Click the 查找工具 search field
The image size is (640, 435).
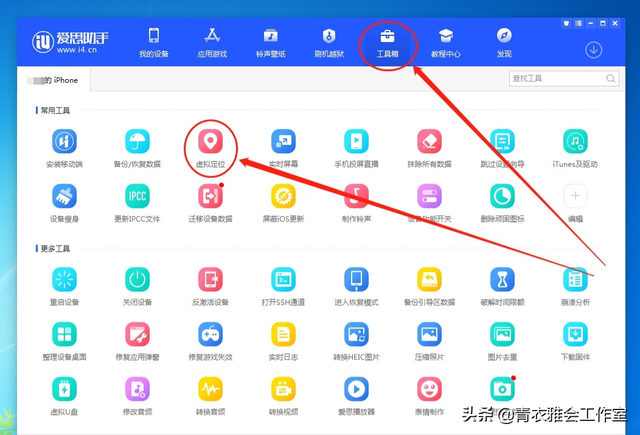coord(564,78)
